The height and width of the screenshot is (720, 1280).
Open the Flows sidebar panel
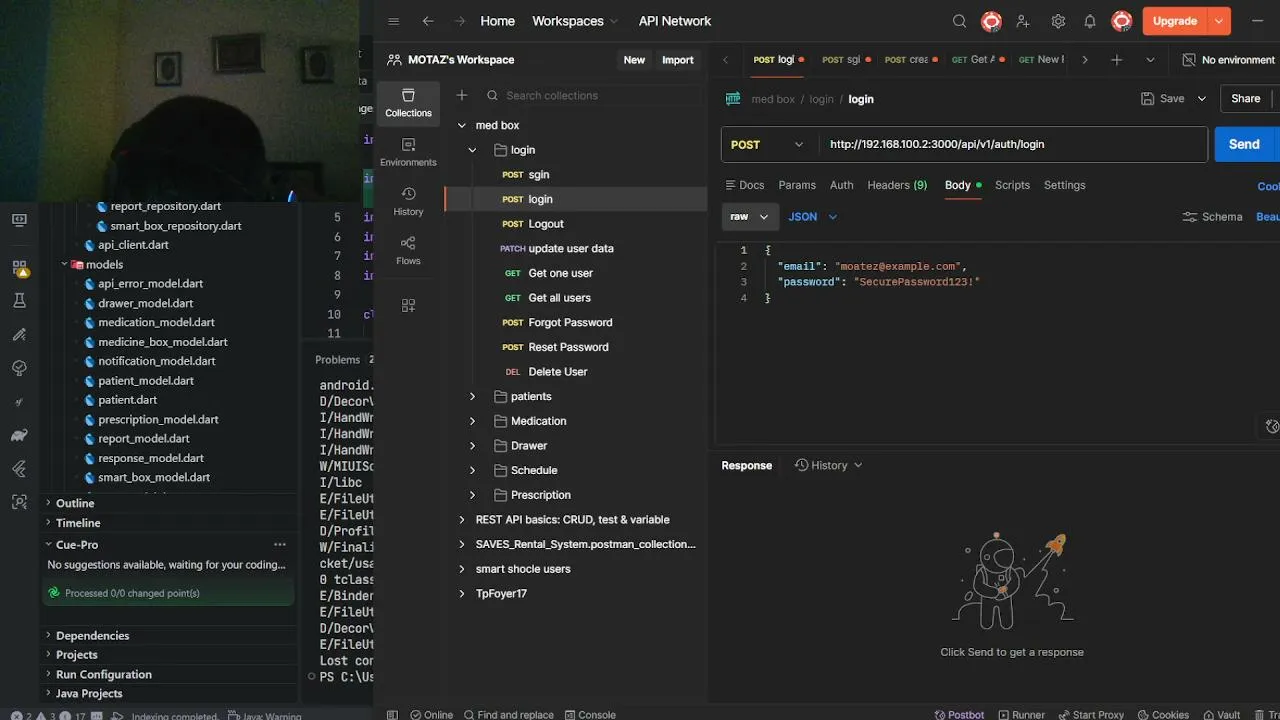408,250
